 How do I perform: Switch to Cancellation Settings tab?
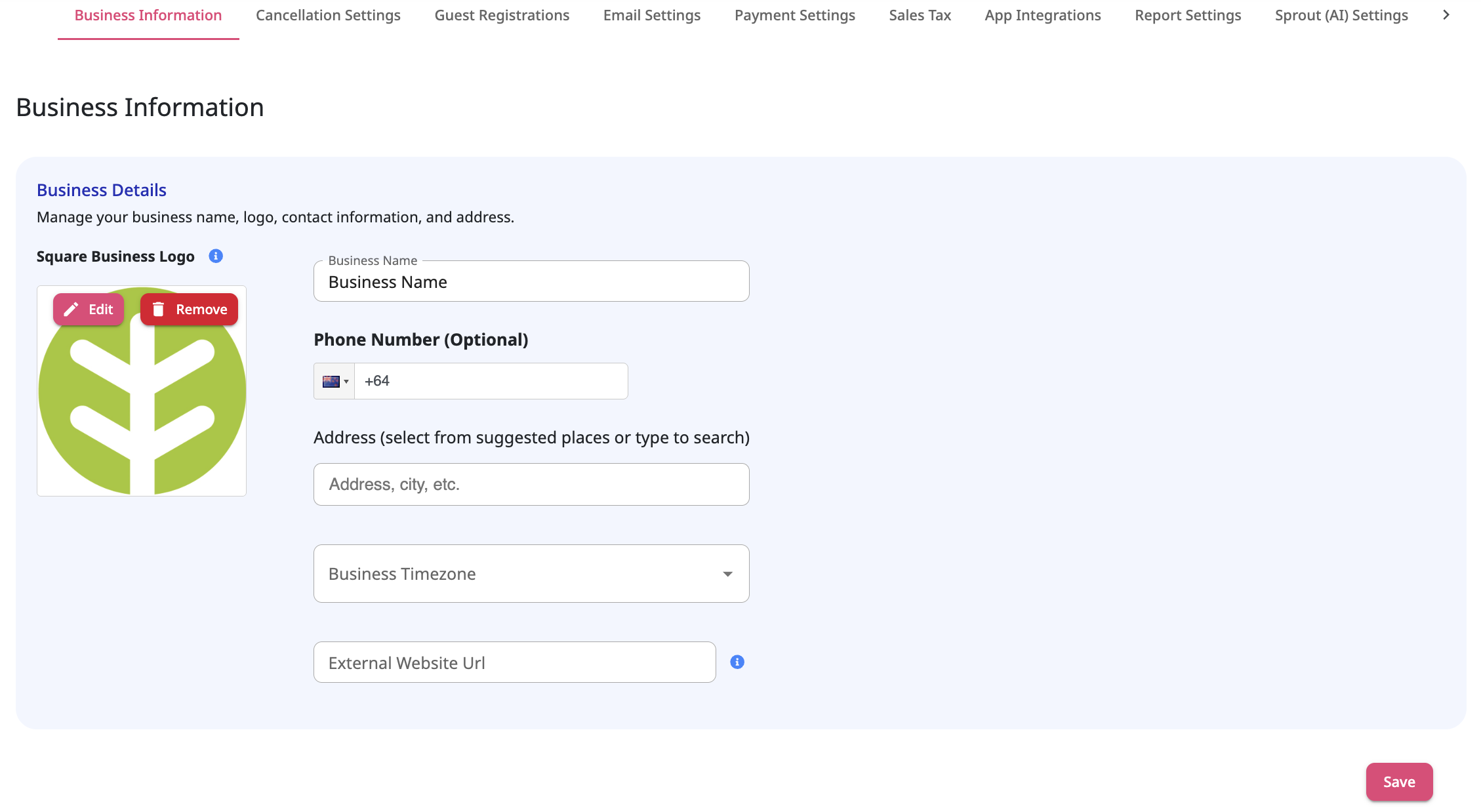328,16
